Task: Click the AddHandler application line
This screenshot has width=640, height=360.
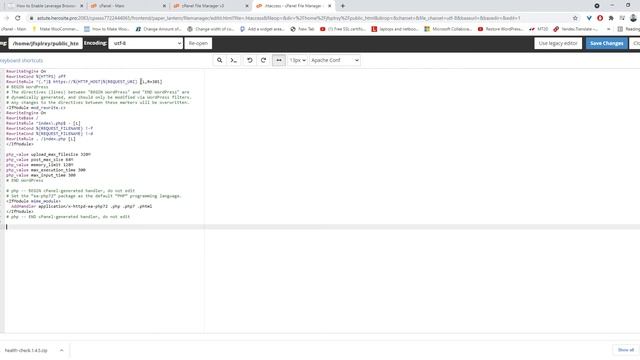Action: [x=82, y=206]
